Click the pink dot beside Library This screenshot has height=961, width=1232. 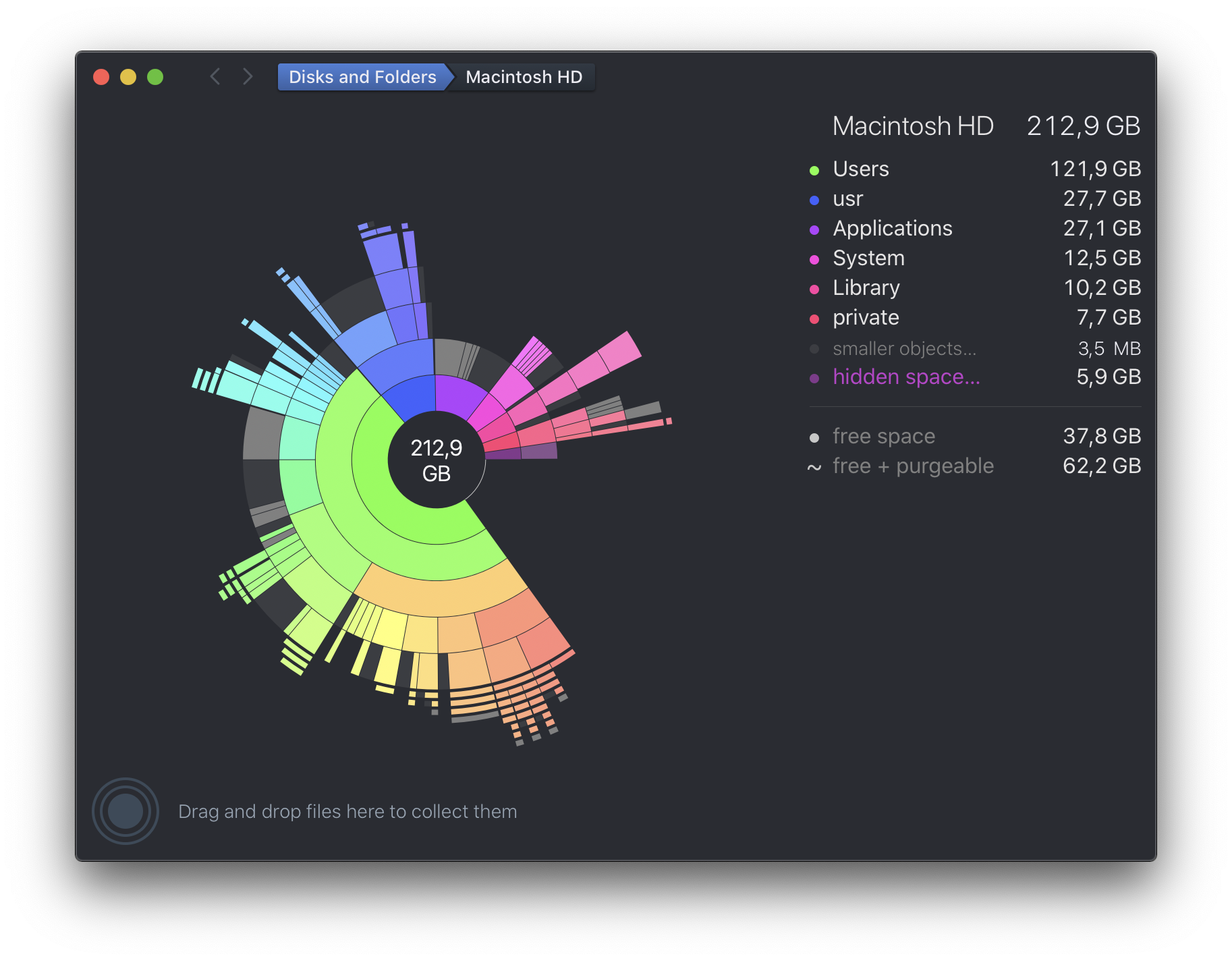pos(814,289)
